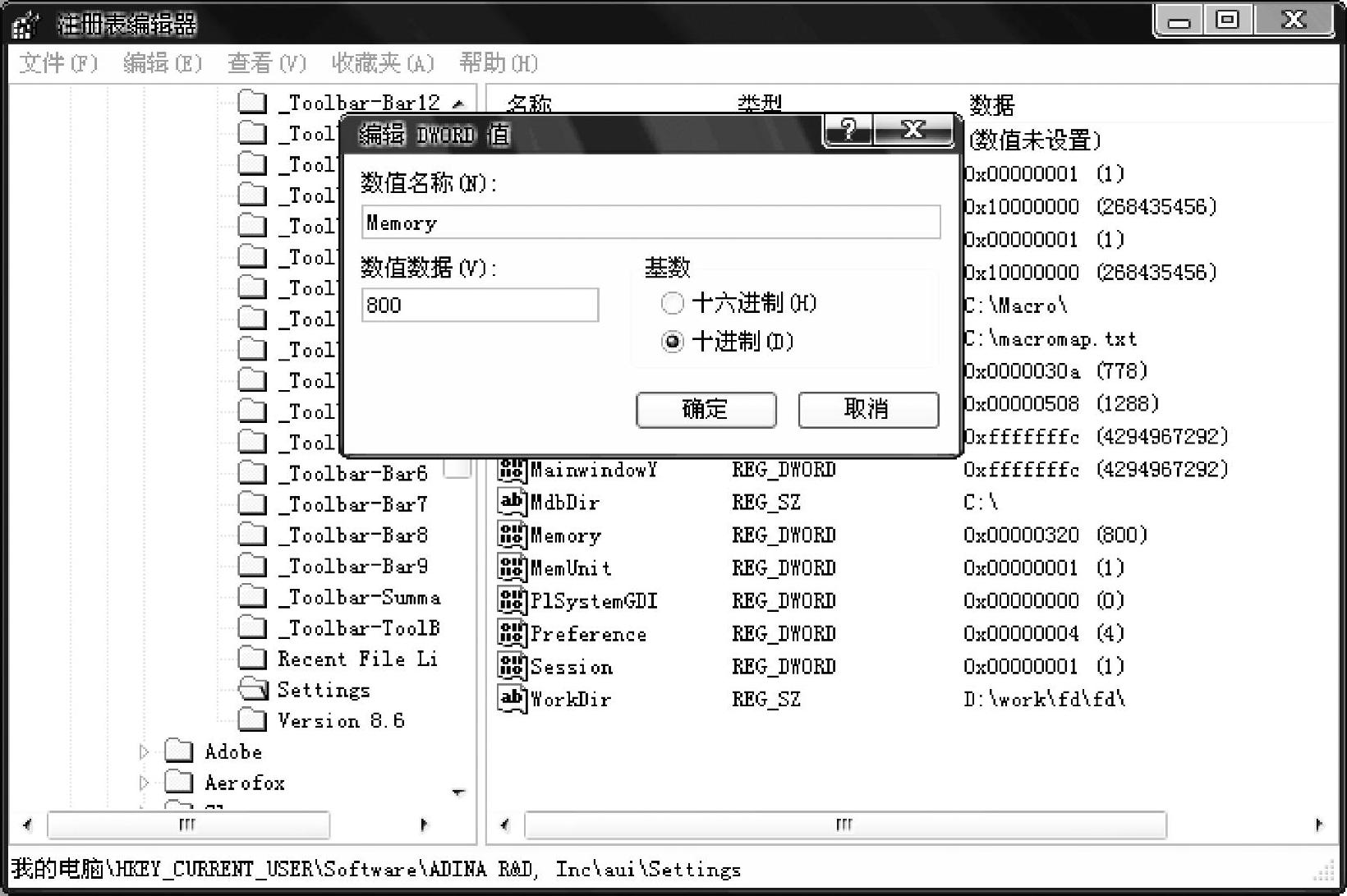This screenshot has width=1347, height=896.
Task: Select the Preference value icon
Action: pos(512,634)
